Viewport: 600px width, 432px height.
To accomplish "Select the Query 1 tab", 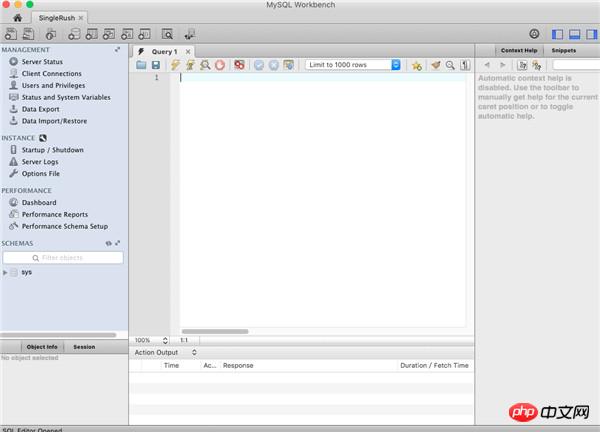I will coord(164,52).
